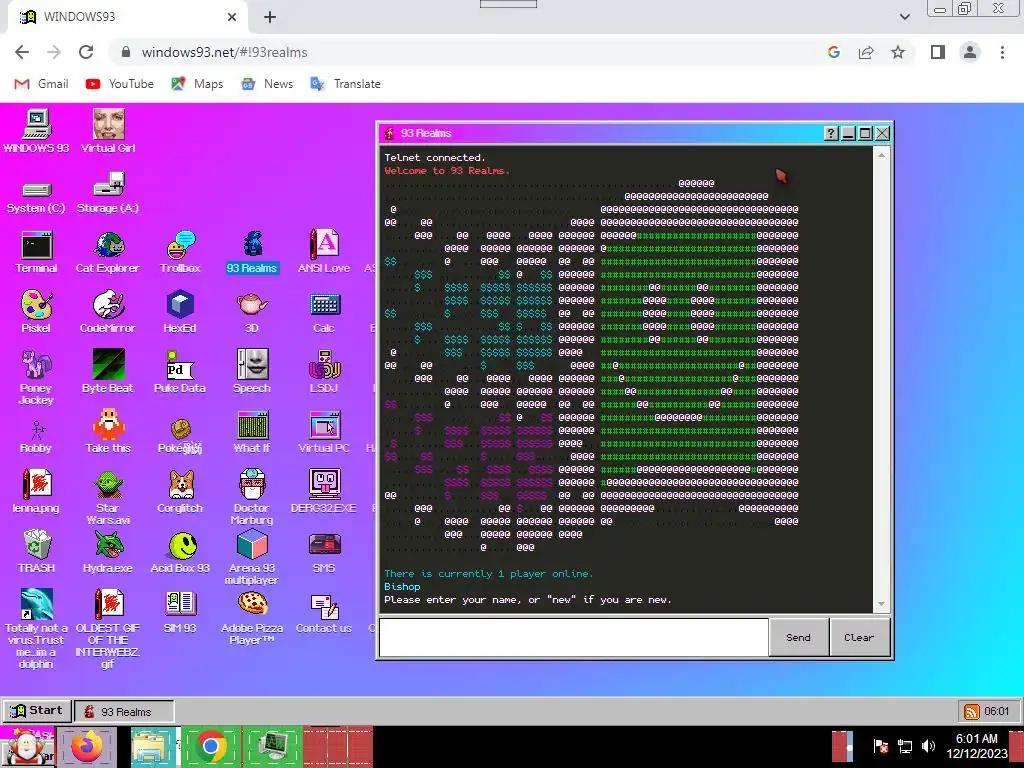Open the ANSI Love icon
This screenshot has height=768, width=1024.
[x=324, y=251]
